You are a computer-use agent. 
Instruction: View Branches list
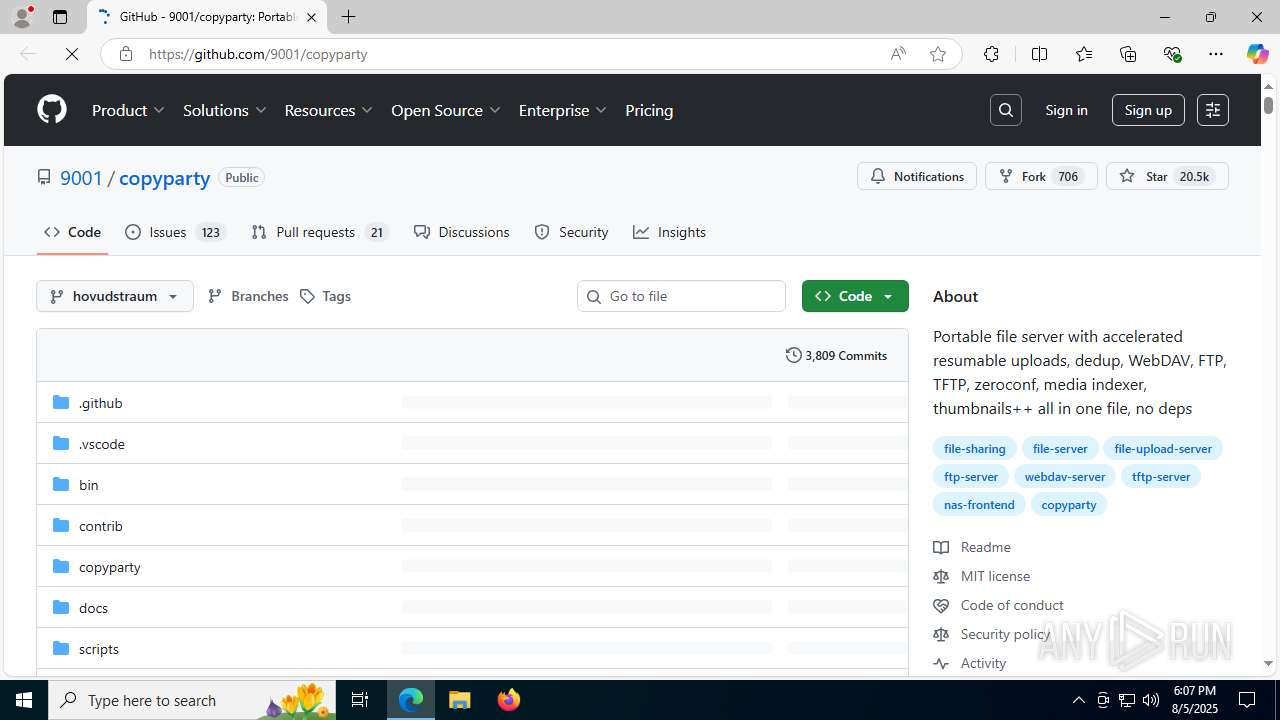(248, 296)
